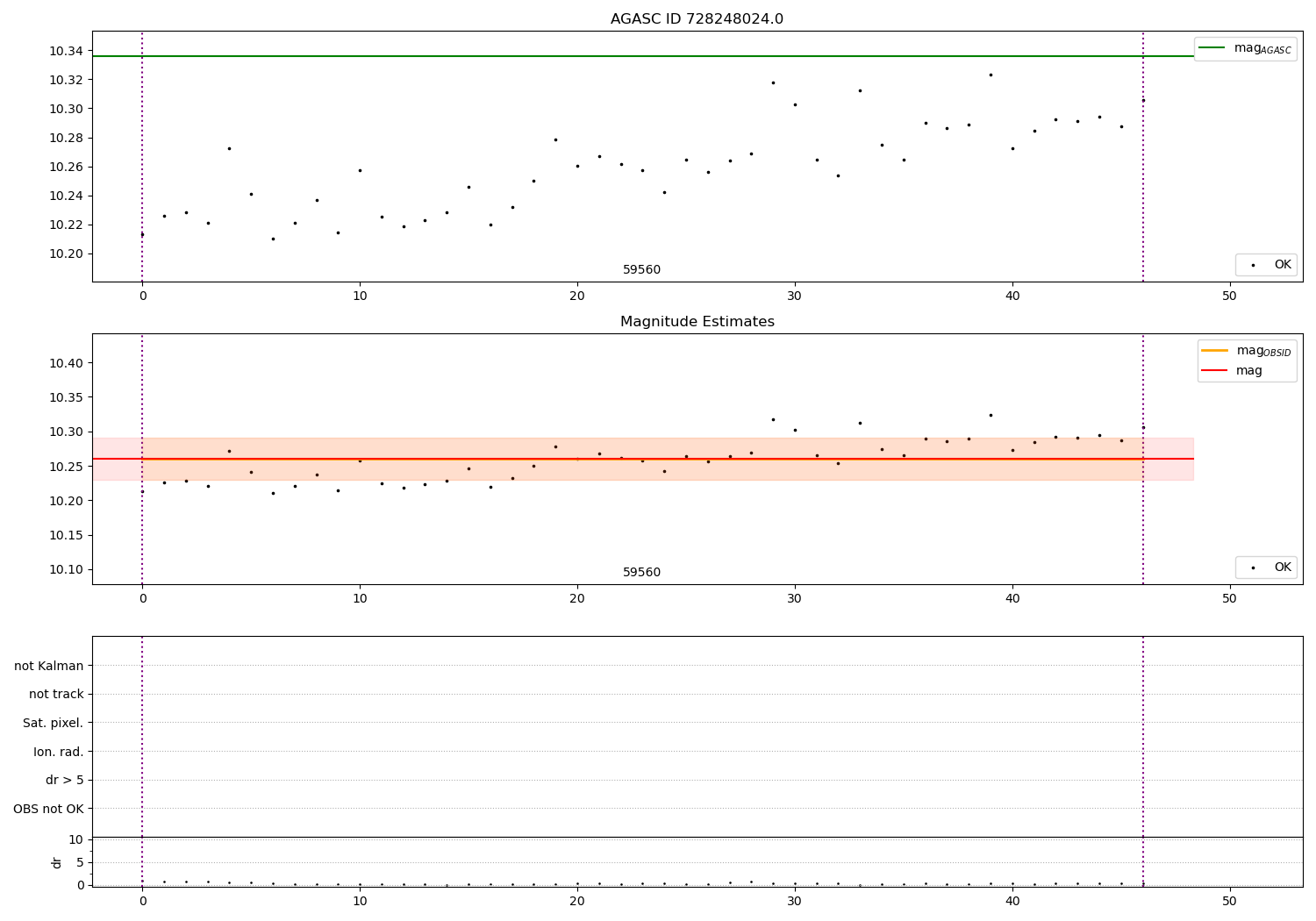Click the 10.25 tick on middle plot
Image resolution: width=1316 pixels, height=921 pixels.
66,467
